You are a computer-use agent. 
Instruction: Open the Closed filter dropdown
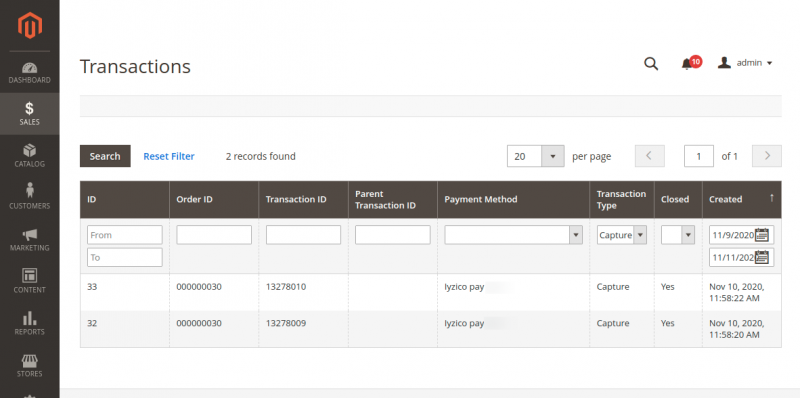[678, 235]
